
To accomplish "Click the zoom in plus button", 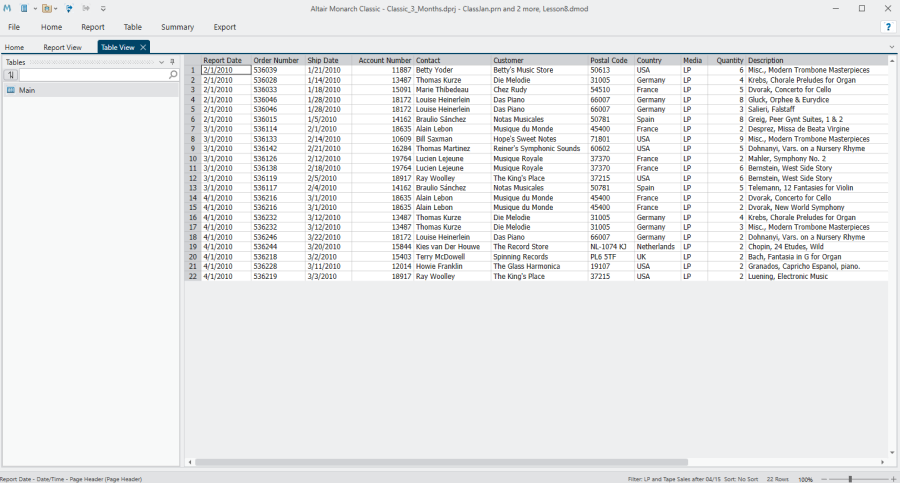I will (x=893, y=479).
